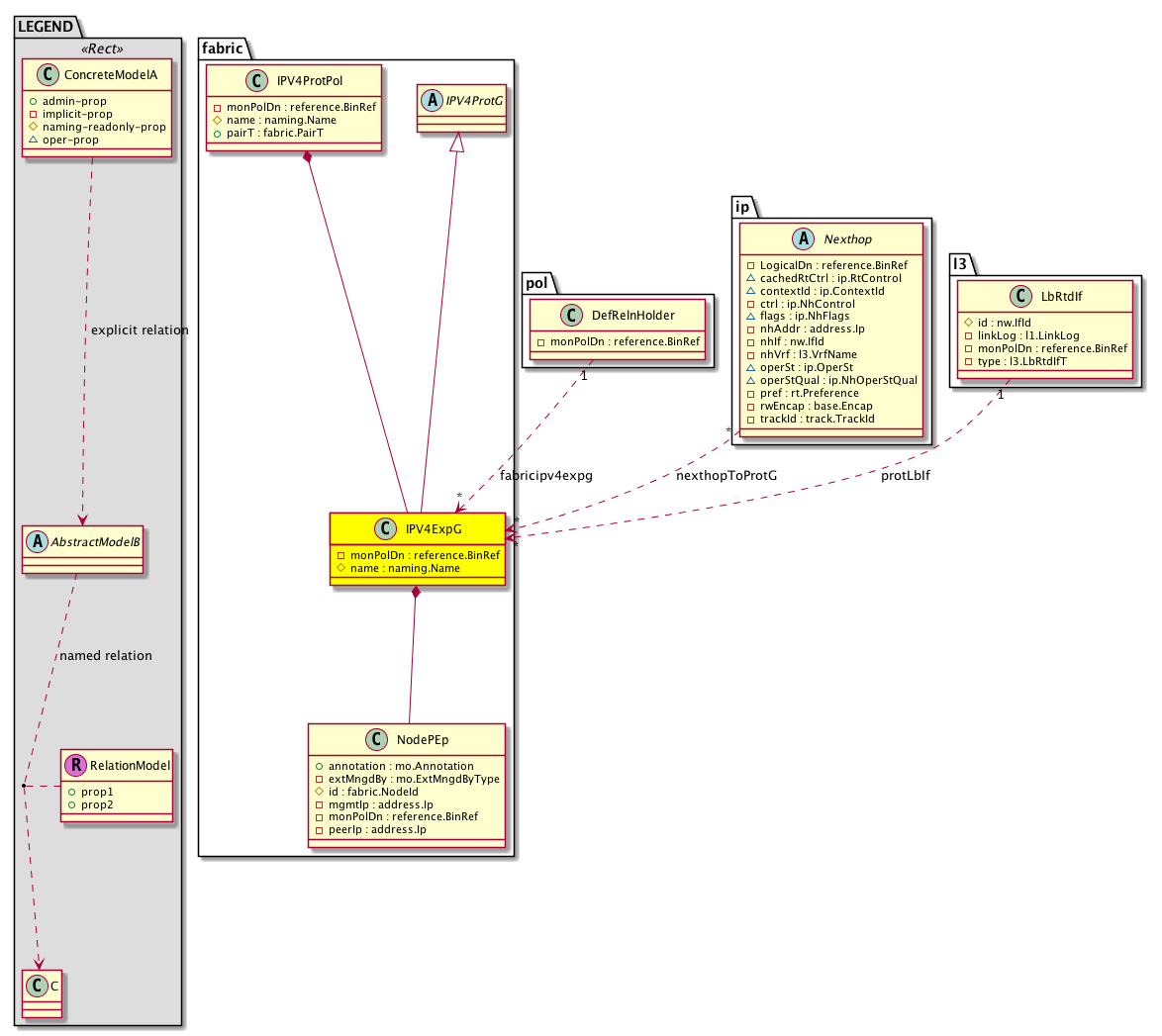Select the LEGEND package tab

pyautogui.click(x=48, y=27)
